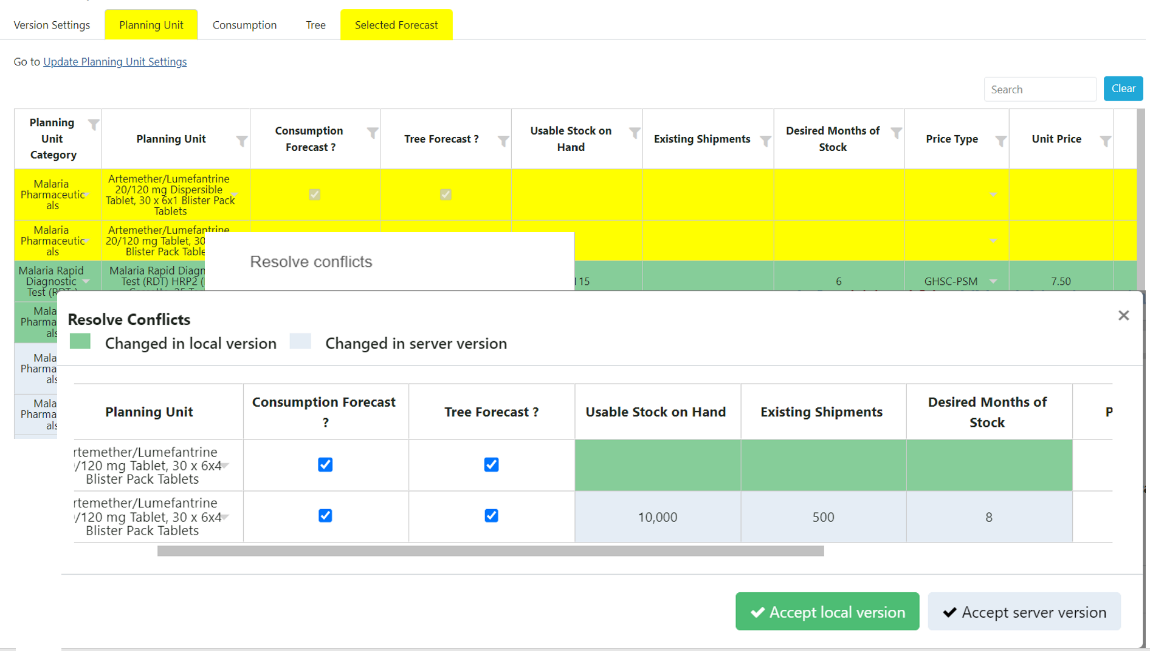Expand Malaria Rapid Diagnostic Test category dropdown
The image size is (1150, 651).
87,282
